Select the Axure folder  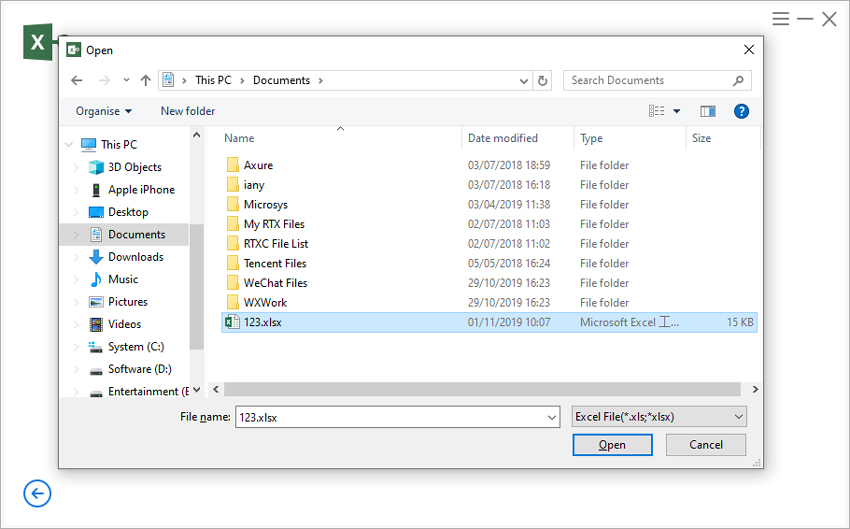click(x=258, y=165)
